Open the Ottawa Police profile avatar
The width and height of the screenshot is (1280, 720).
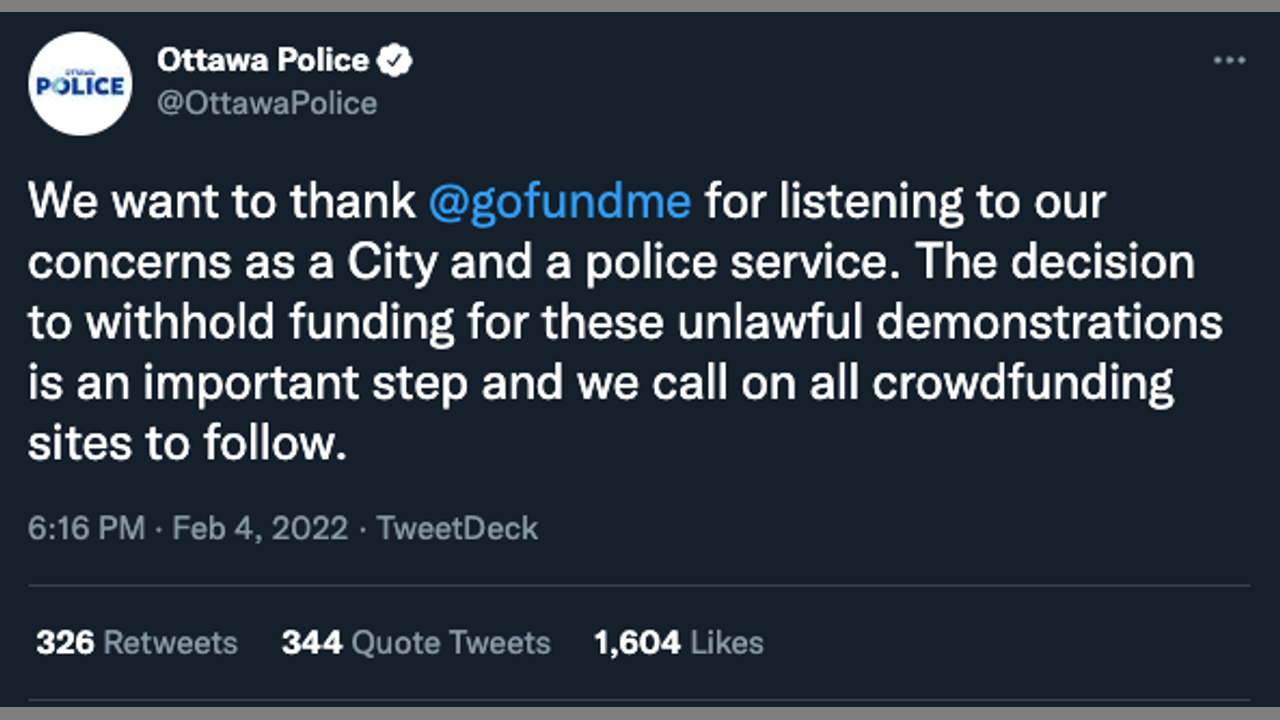(80, 84)
